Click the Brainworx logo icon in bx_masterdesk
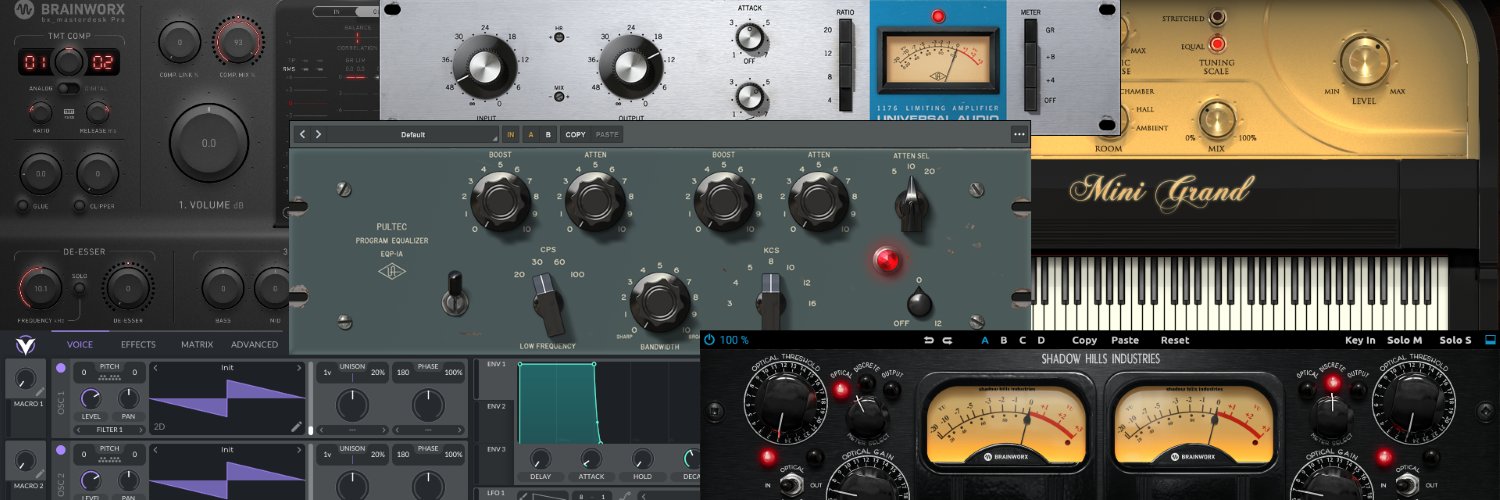The width and height of the screenshot is (1500, 500). (x=24, y=11)
